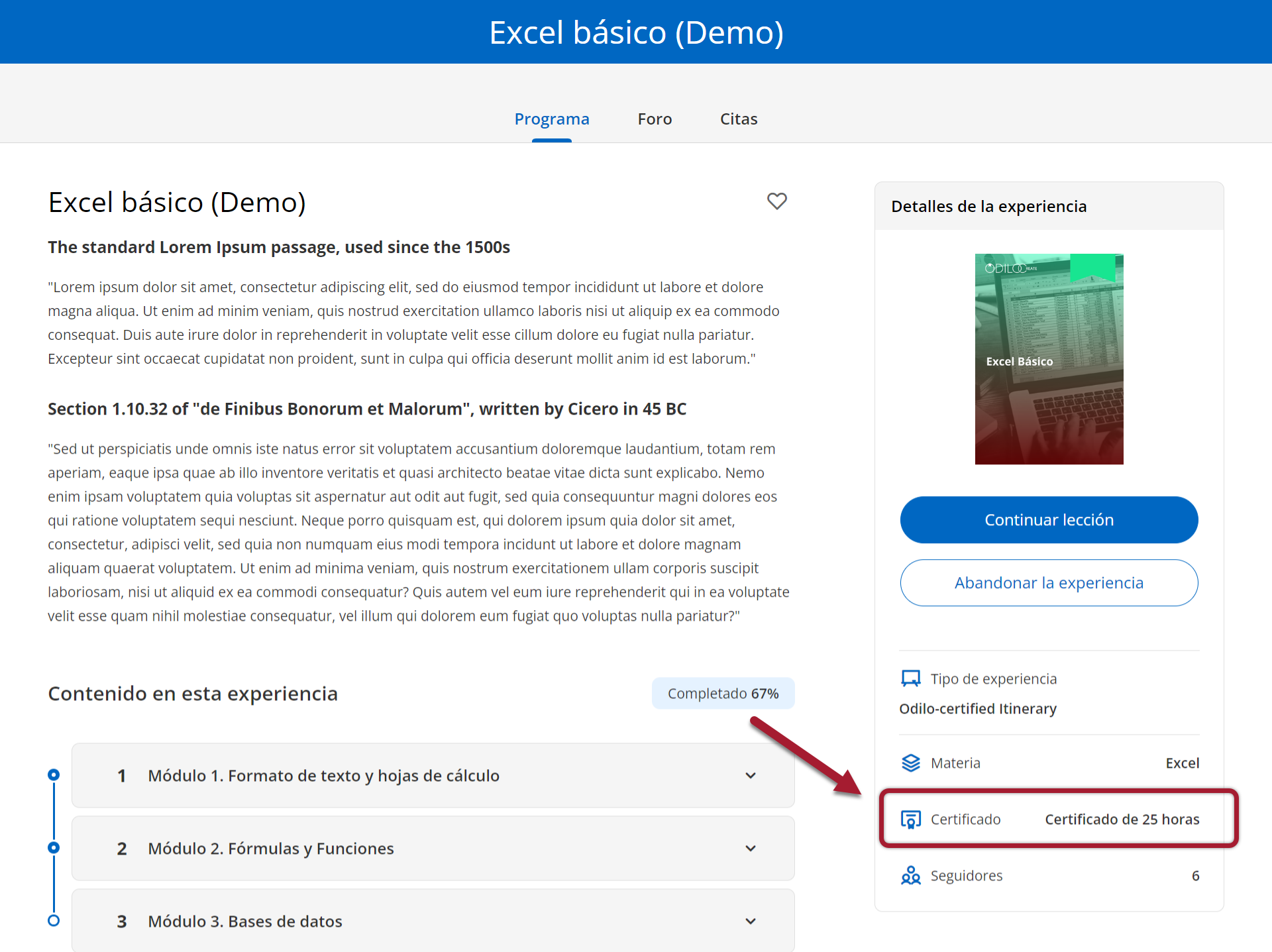Expand Módulo 3 Bases de datos chevron
This screenshot has width=1272, height=952.
point(751,922)
